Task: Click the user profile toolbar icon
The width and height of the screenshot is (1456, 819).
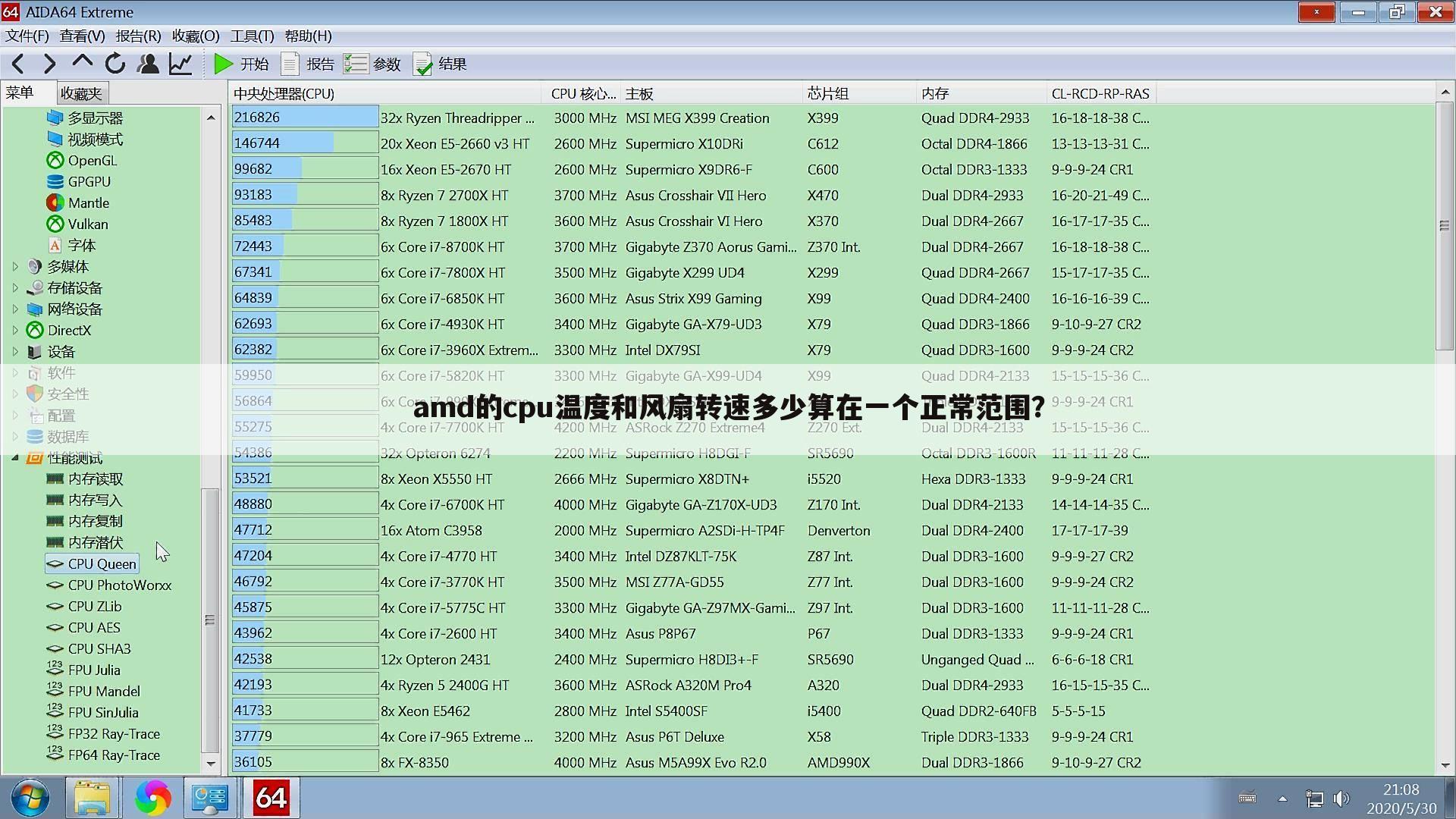Action: (148, 64)
